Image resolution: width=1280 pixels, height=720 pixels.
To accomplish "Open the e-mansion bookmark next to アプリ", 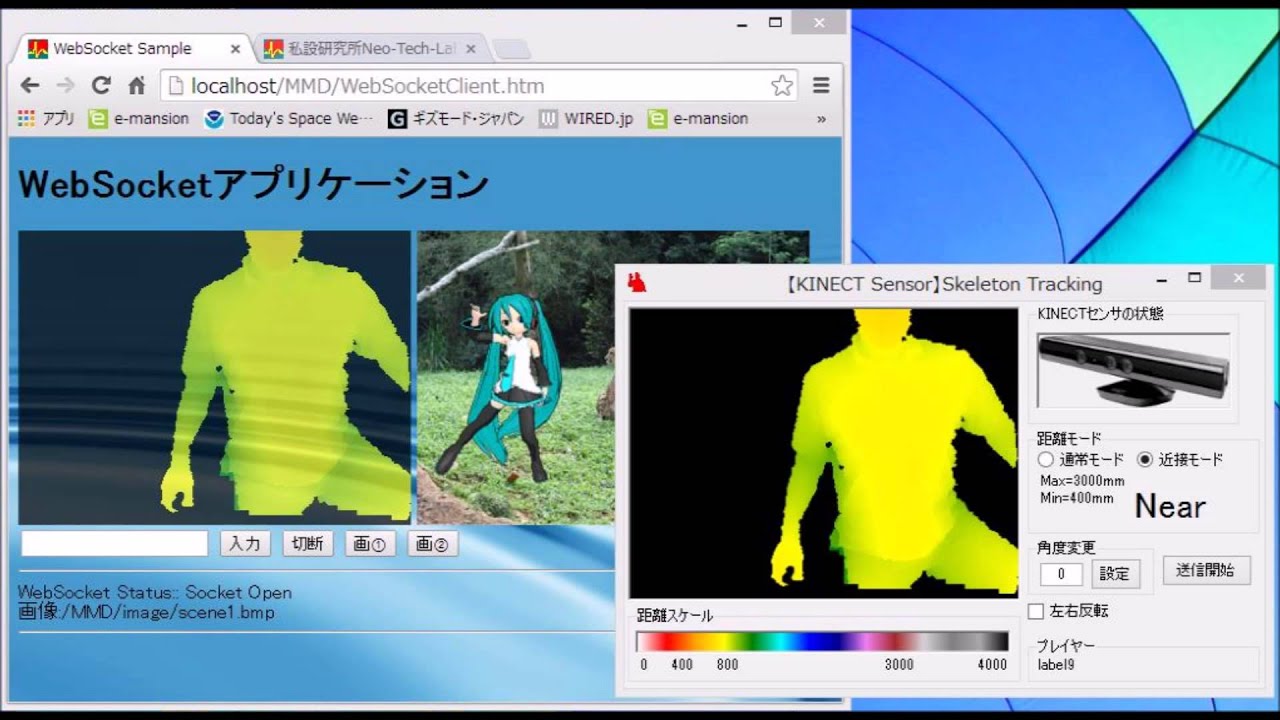I will pos(138,118).
